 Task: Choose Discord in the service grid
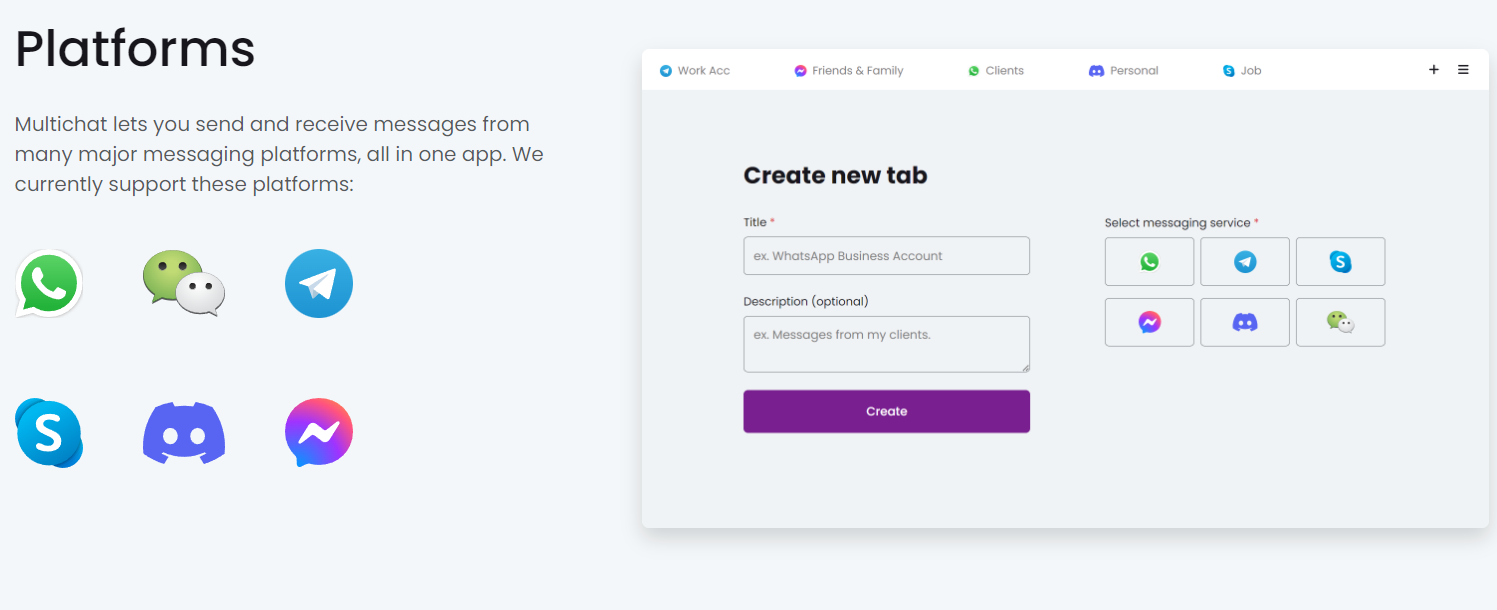1245,322
